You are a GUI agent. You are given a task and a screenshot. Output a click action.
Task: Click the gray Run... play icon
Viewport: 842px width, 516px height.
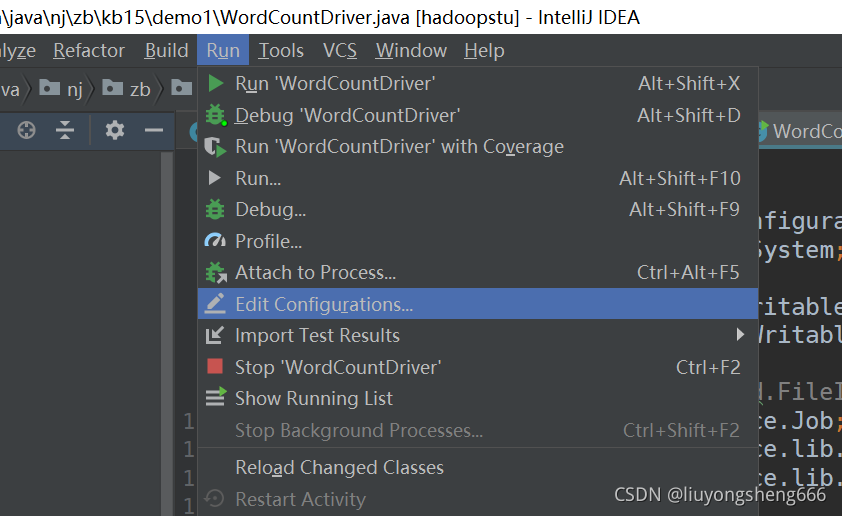[215, 178]
